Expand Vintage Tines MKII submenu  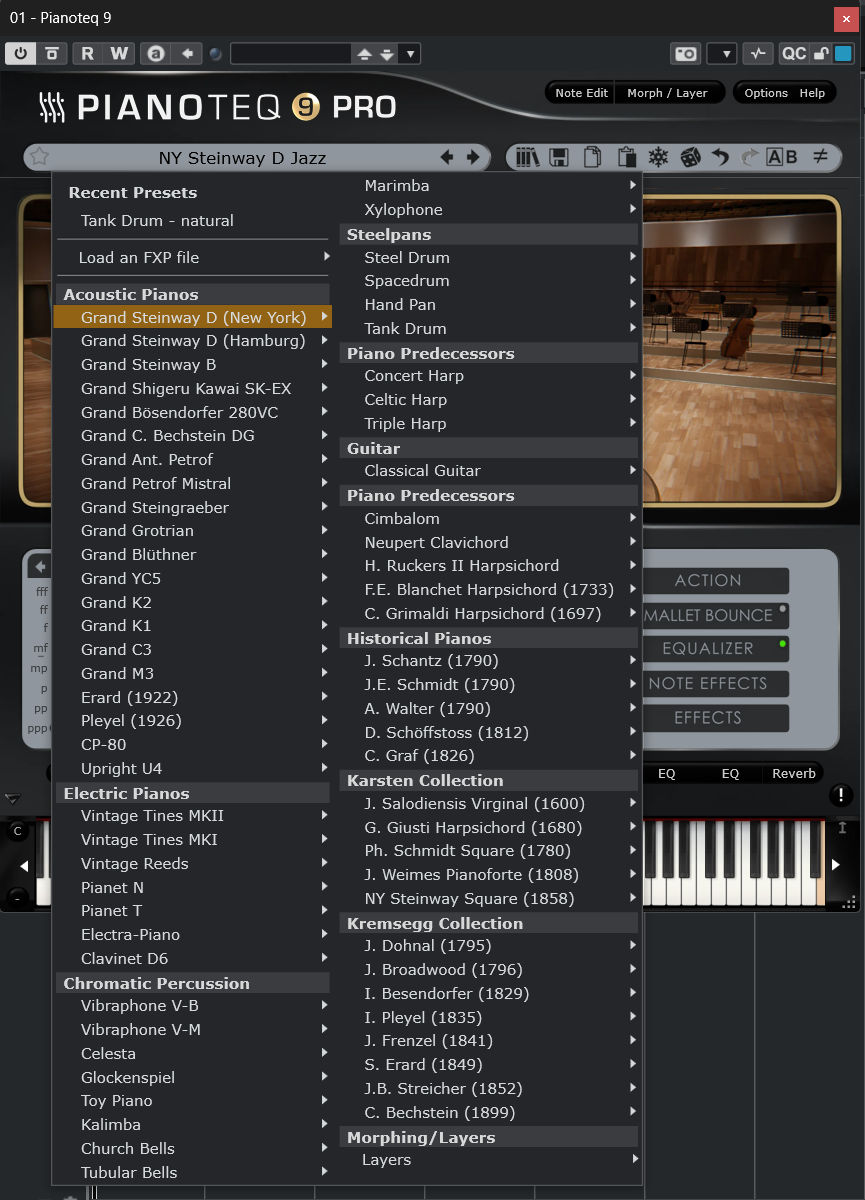tap(192, 816)
